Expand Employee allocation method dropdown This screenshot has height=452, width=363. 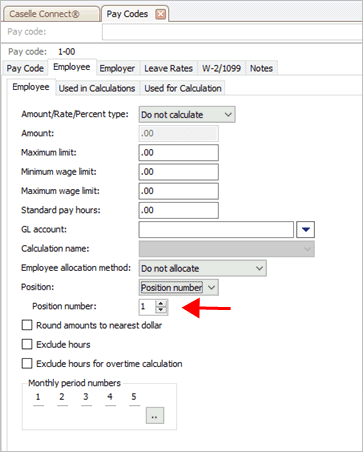point(203,268)
